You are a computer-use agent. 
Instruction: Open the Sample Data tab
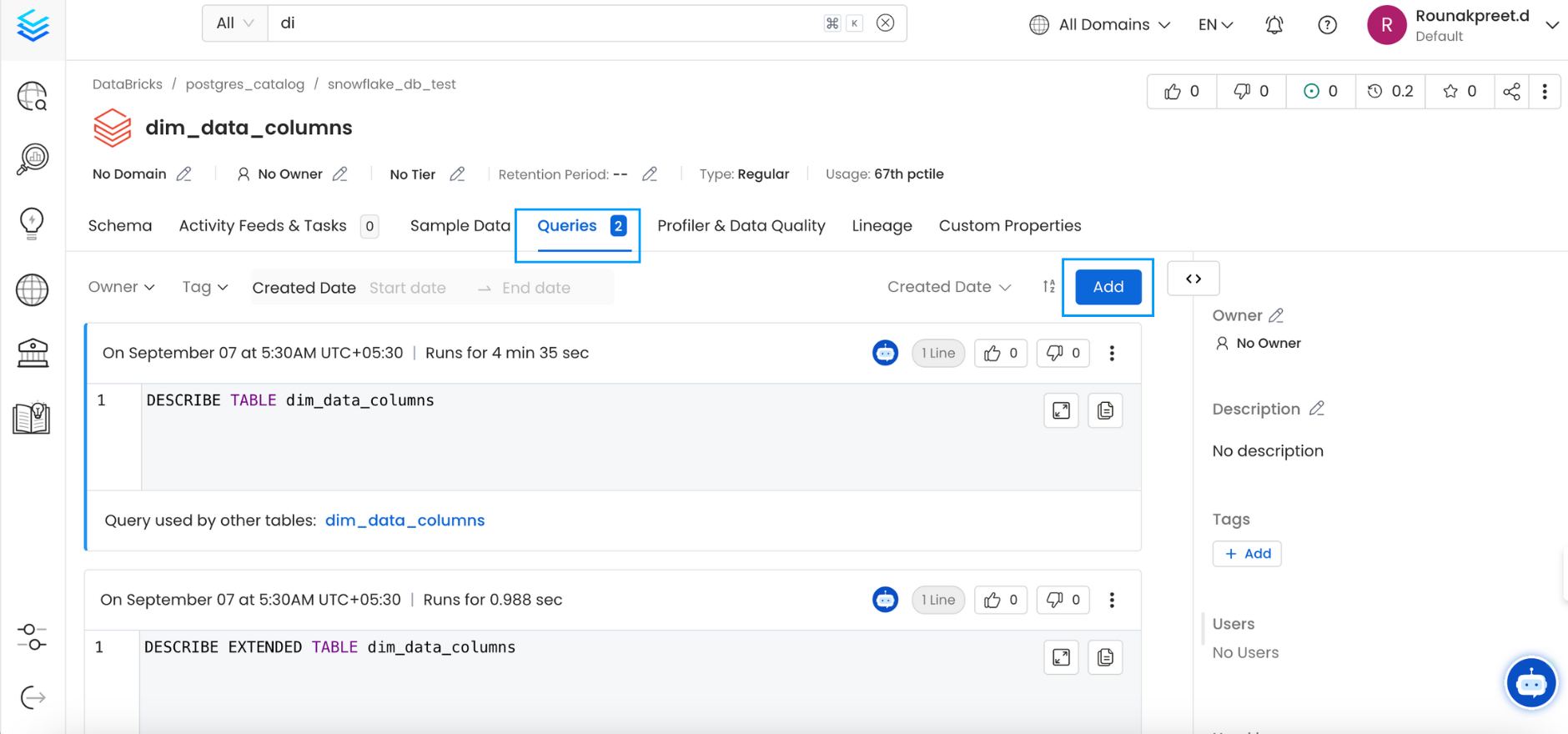point(460,226)
